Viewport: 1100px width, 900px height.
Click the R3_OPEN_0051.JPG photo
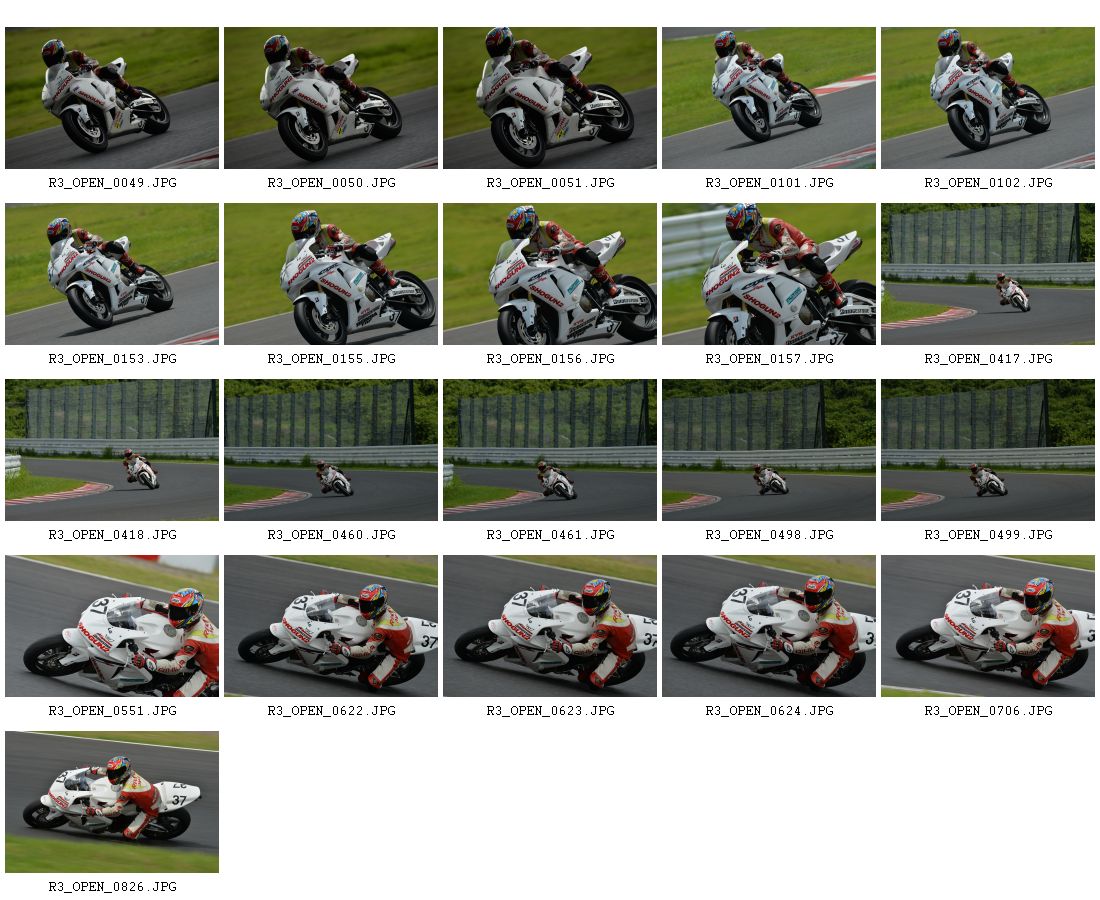(549, 98)
